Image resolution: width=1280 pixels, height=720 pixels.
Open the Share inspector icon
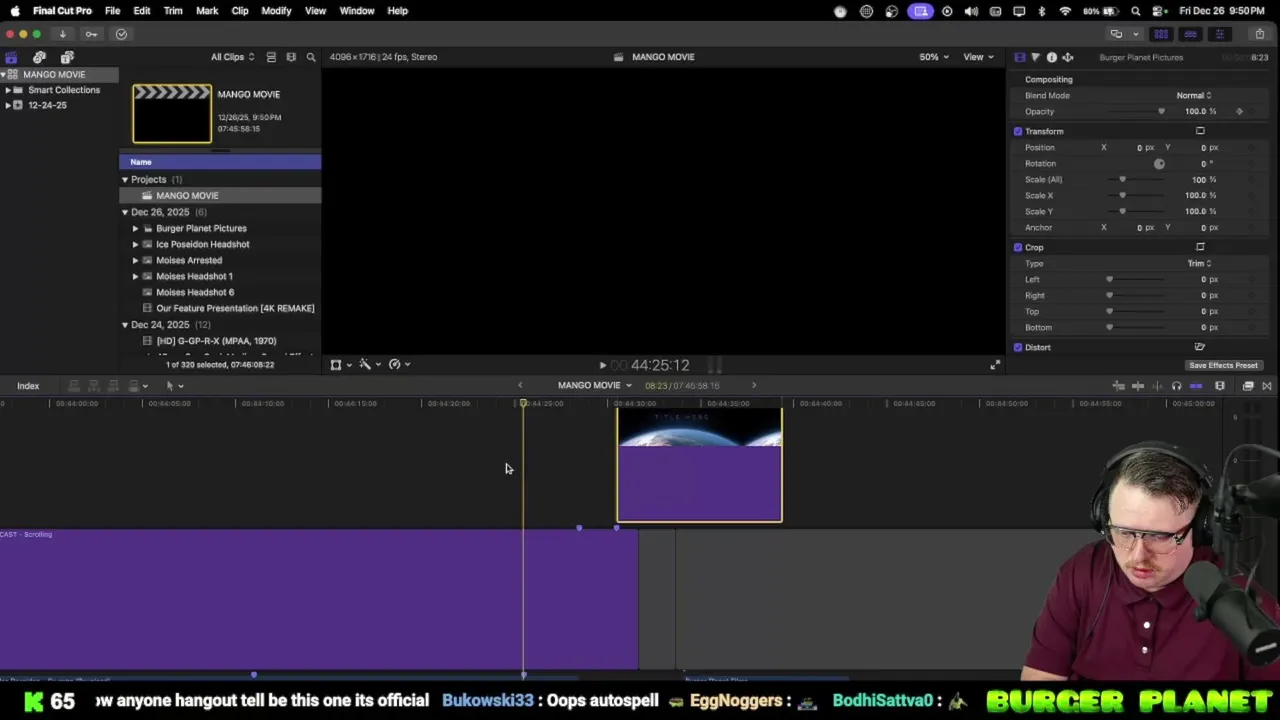[1067, 57]
